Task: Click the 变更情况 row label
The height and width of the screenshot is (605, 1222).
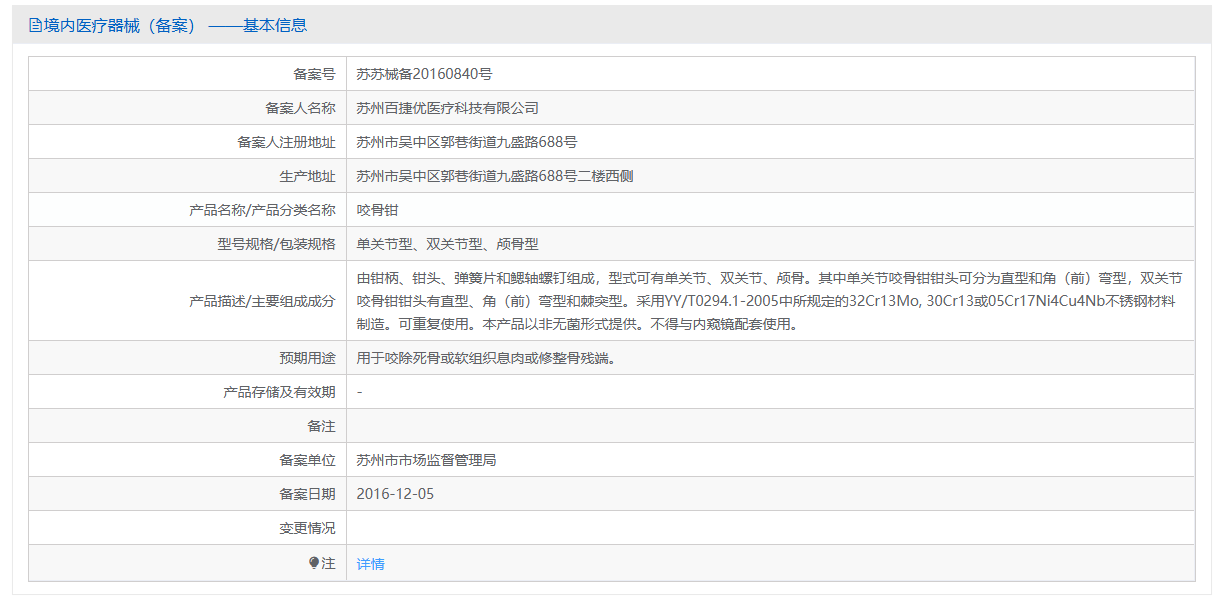Action: point(307,528)
